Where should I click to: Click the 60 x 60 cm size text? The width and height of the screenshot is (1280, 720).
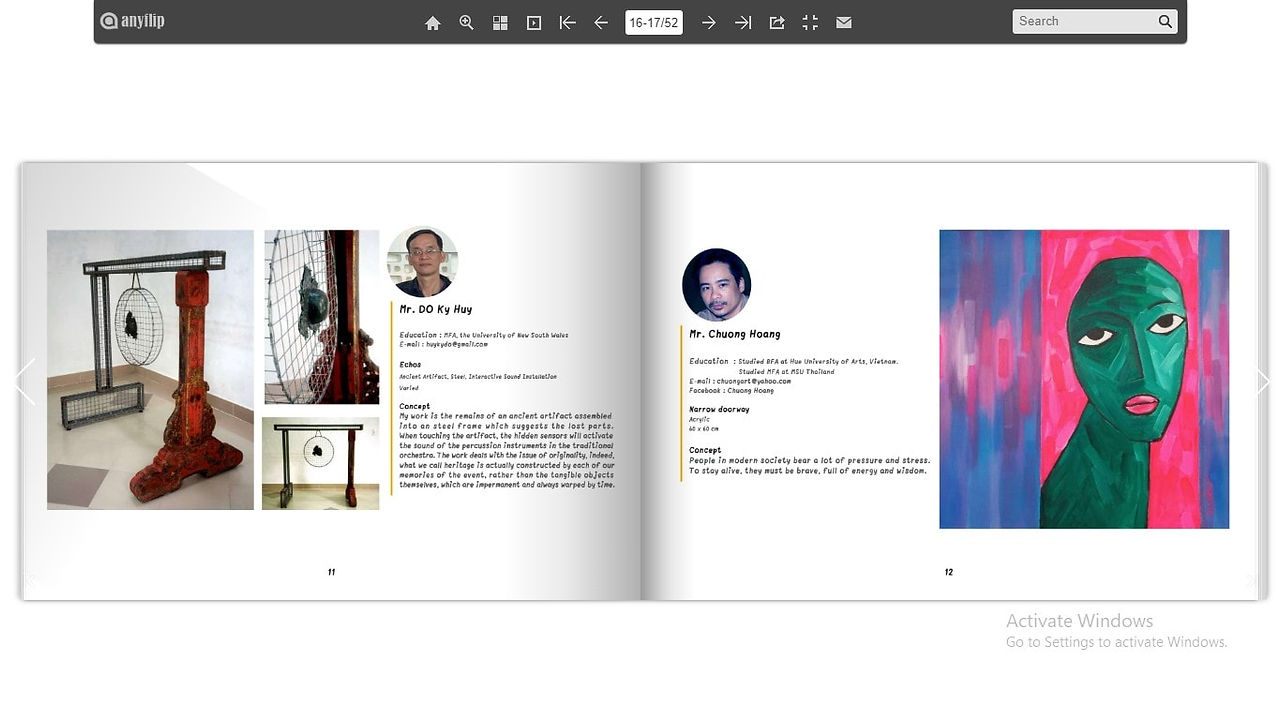[704, 429]
